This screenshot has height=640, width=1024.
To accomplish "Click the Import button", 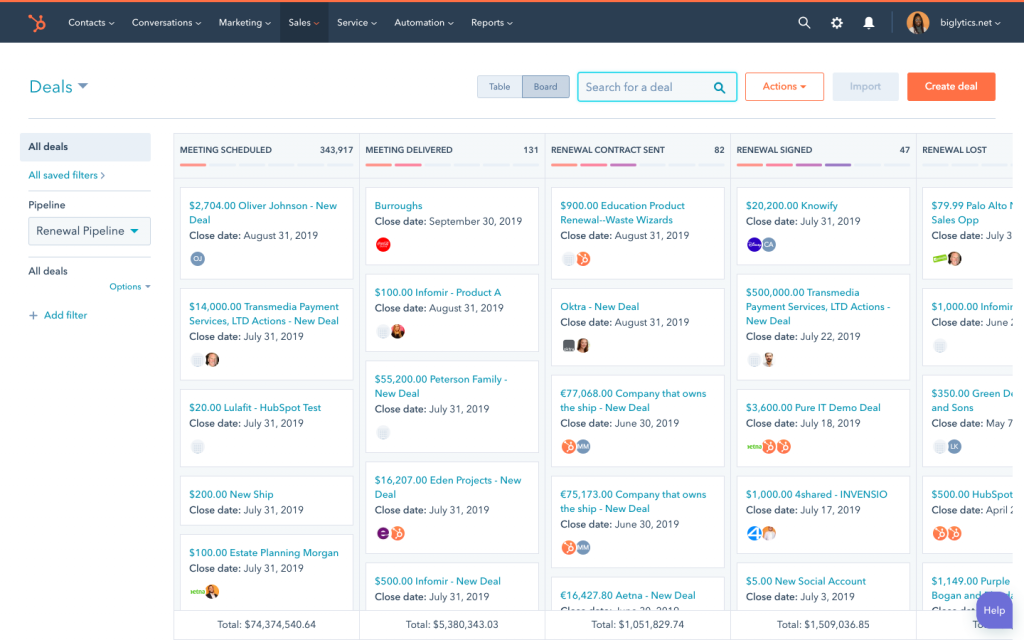I will click(x=865, y=87).
